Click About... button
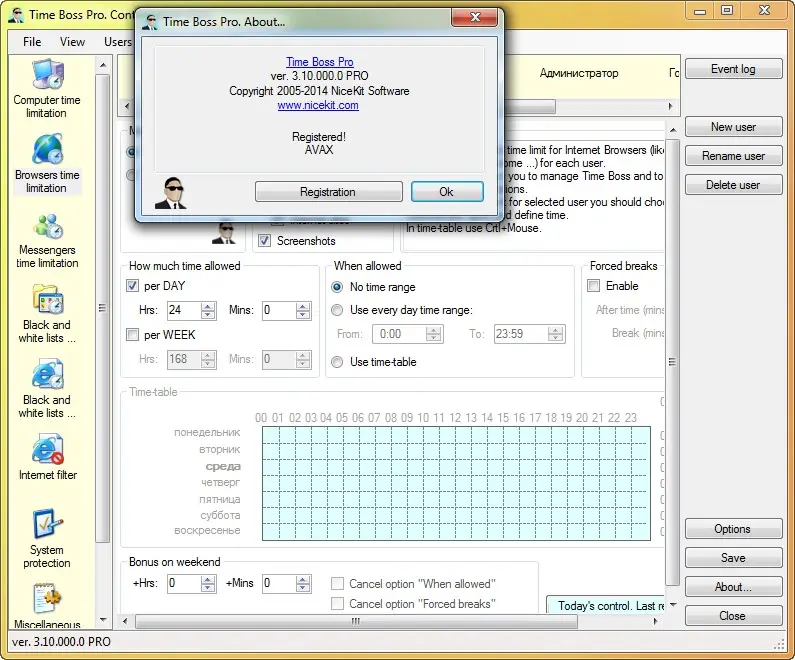The image size is (795, 660). [733, 586]
